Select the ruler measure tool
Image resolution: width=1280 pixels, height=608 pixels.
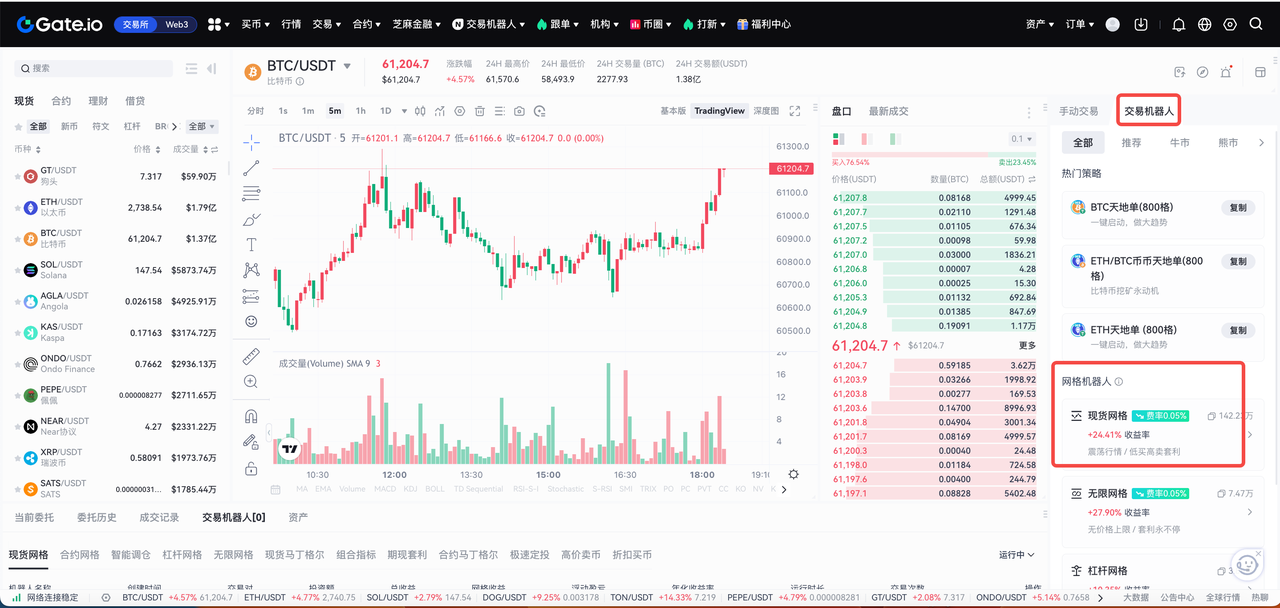251,355
